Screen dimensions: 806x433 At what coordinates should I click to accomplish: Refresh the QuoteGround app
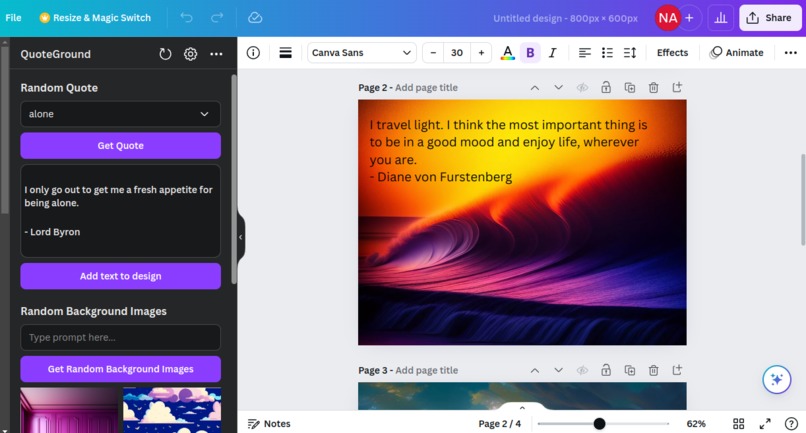165,54
